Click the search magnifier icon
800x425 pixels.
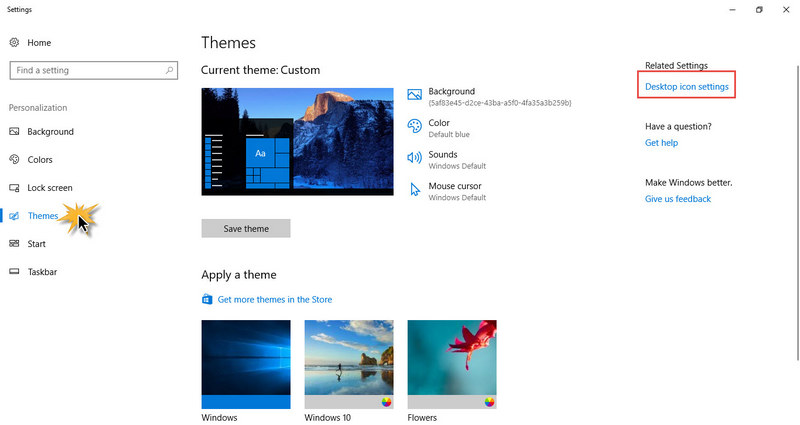pyautogui.click(x=169, y=70)
